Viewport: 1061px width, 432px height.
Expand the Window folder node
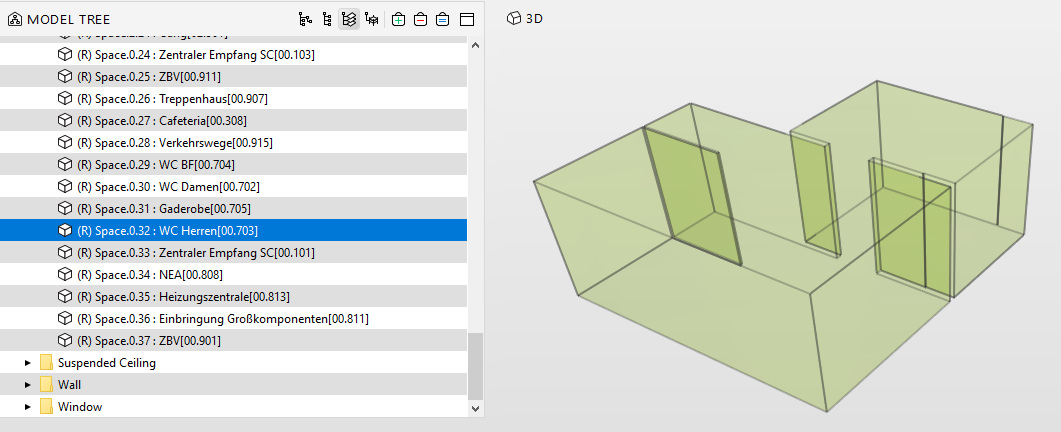point(28,407)
